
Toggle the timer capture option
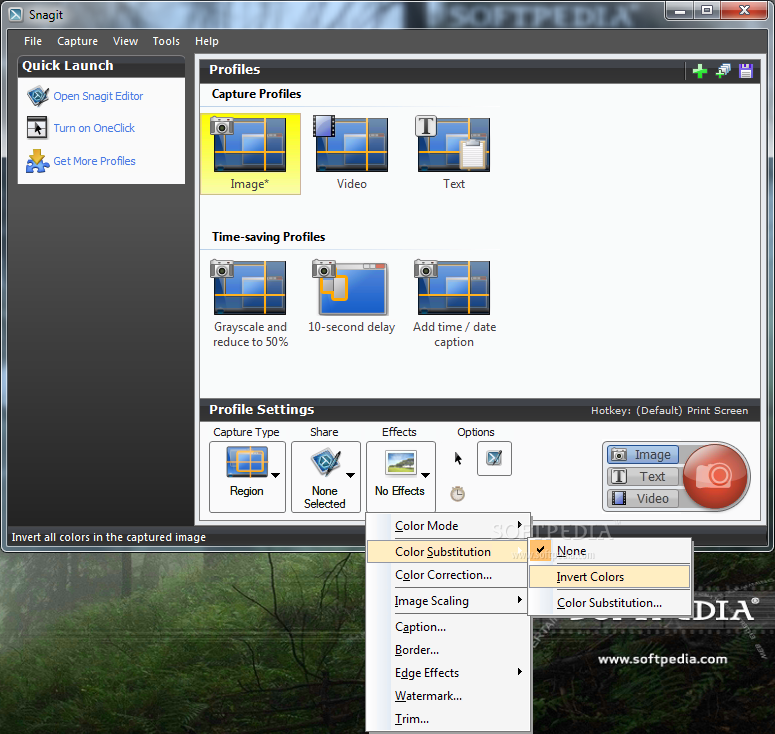pyautogui.click(x=458, y=493)
